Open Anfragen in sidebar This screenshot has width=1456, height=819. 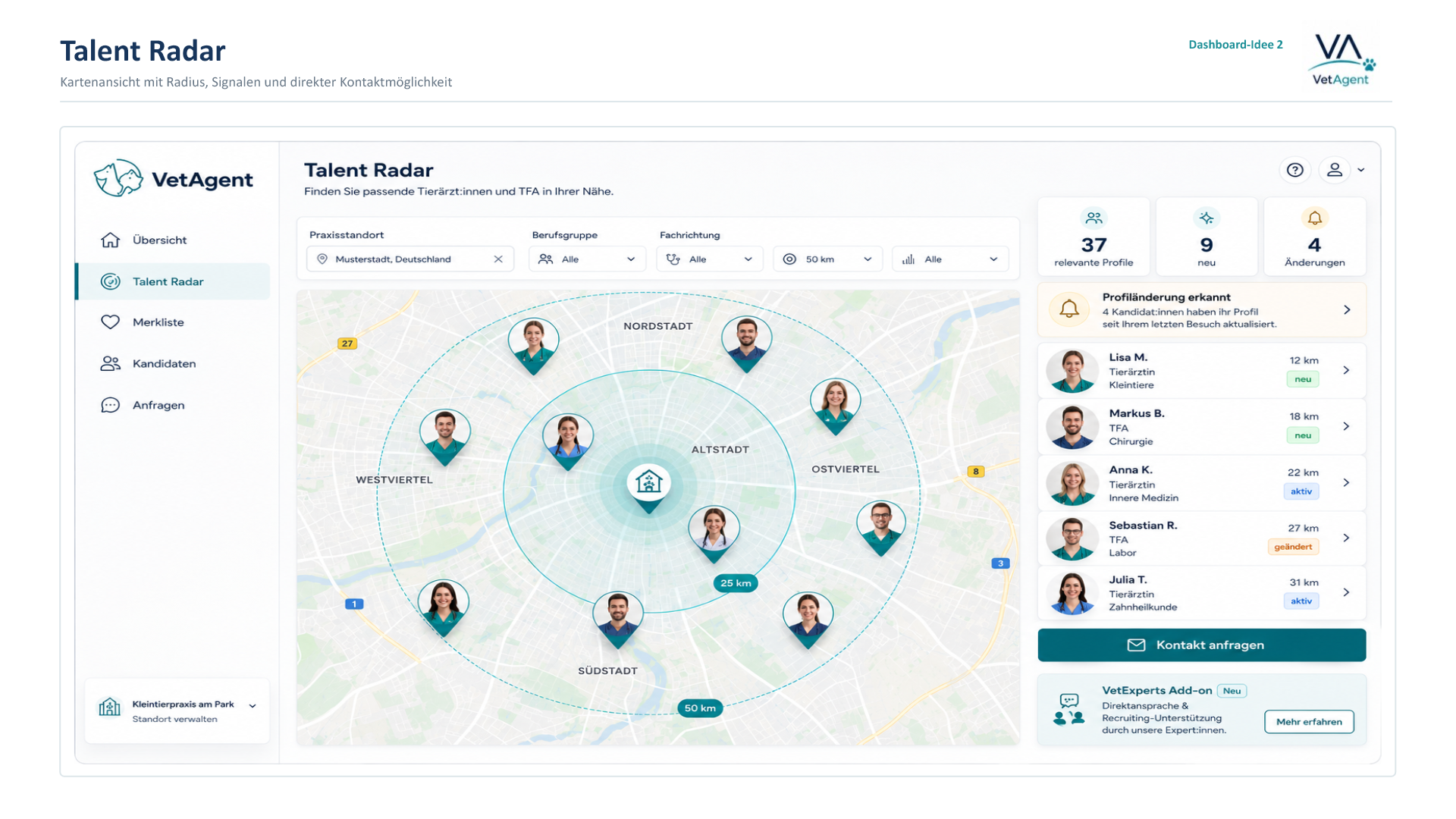(x=173, y=405)
